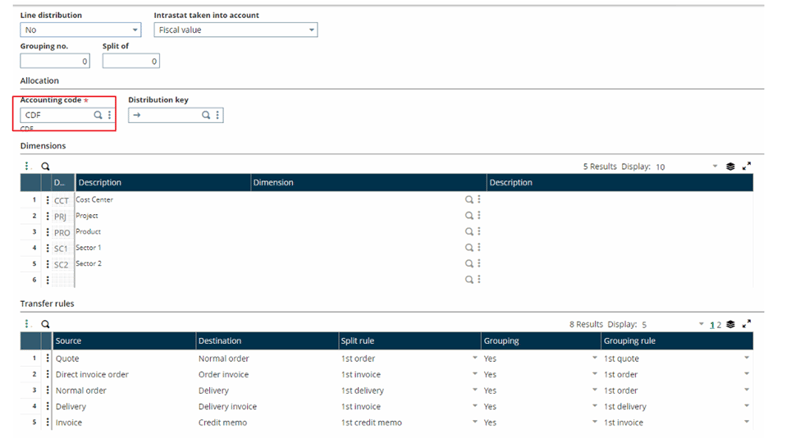This screenshot has height=443, width=800.
Task: Click the Grouping no. input field
Action: click(x=55, y=62)
